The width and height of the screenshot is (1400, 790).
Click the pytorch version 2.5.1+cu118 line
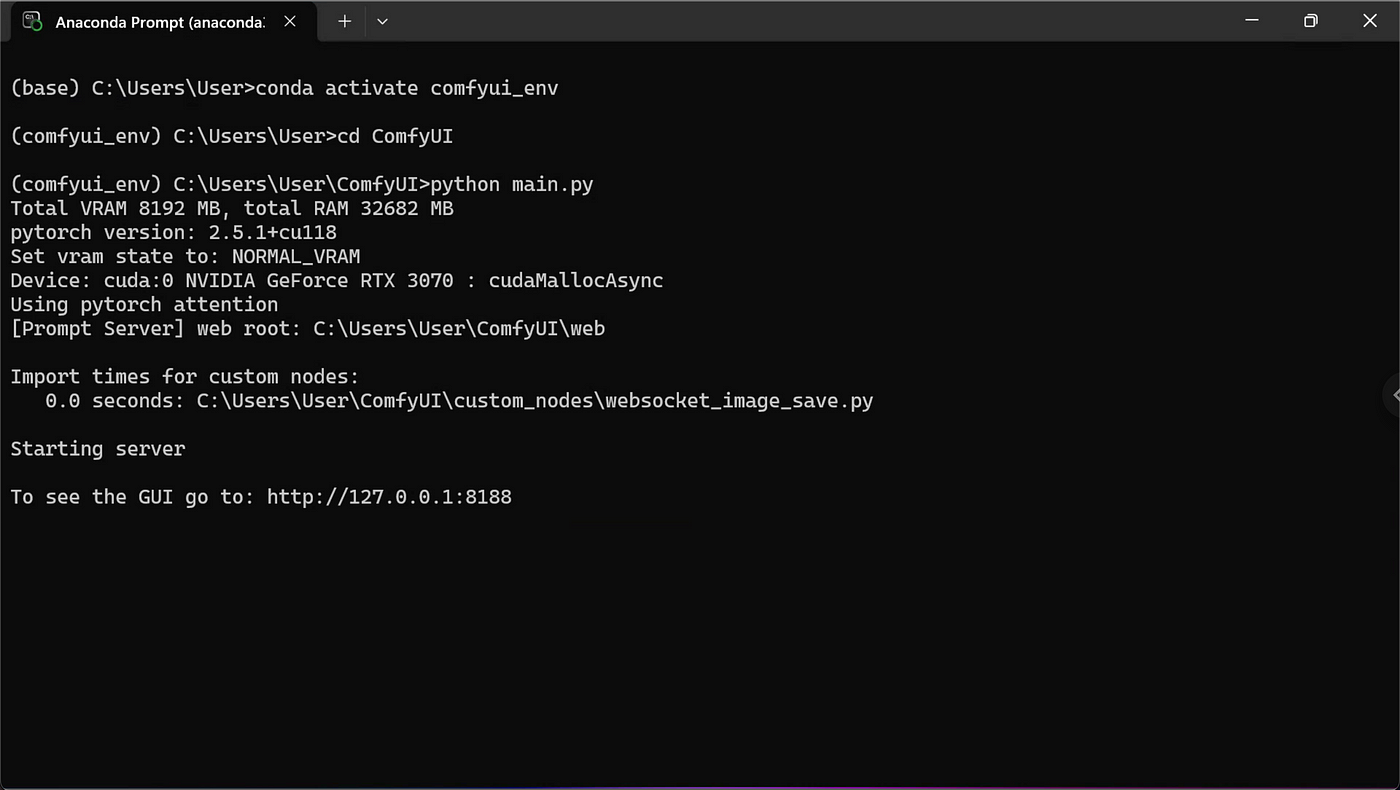point(173,232)
